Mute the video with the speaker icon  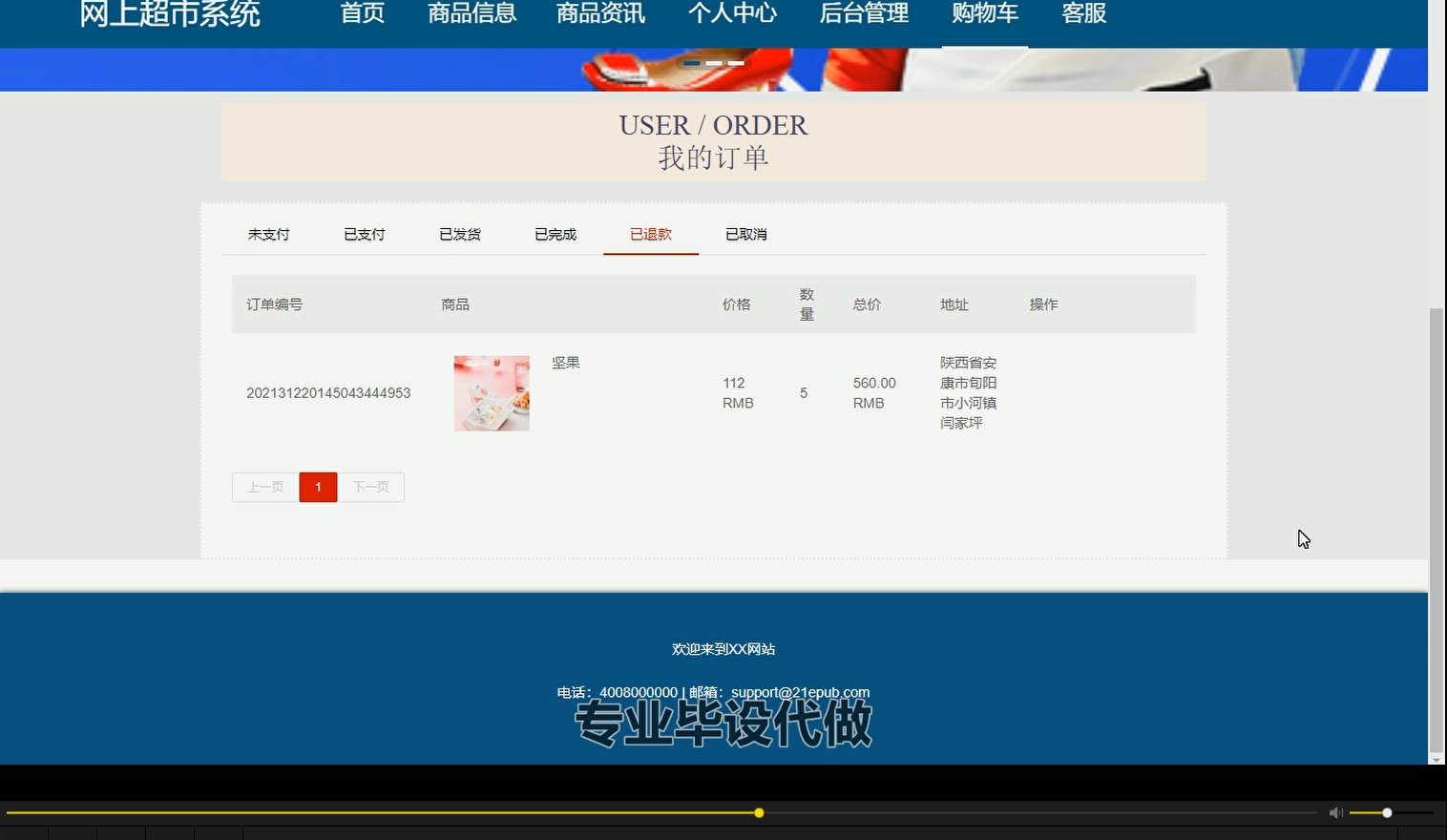click(1335, 812)
